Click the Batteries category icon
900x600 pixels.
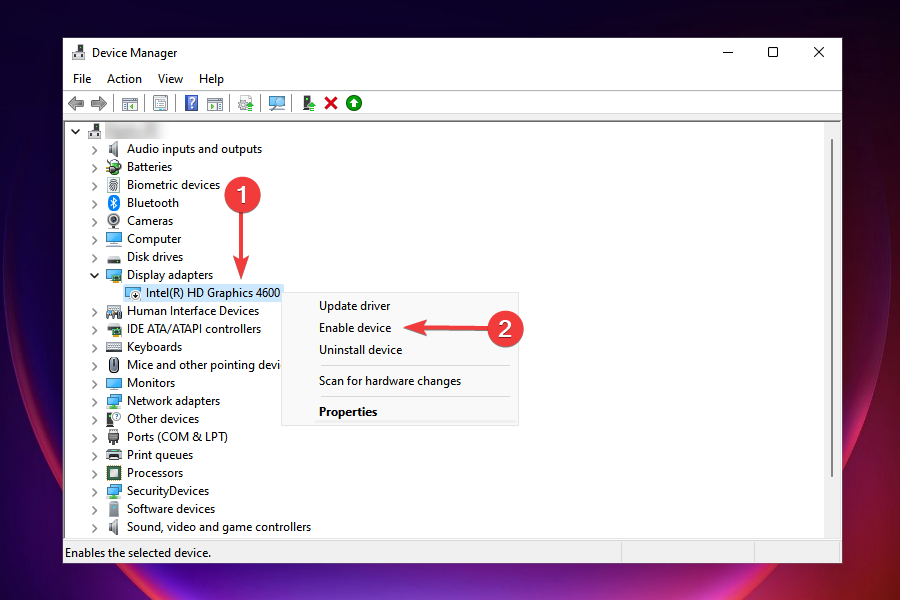114,167
